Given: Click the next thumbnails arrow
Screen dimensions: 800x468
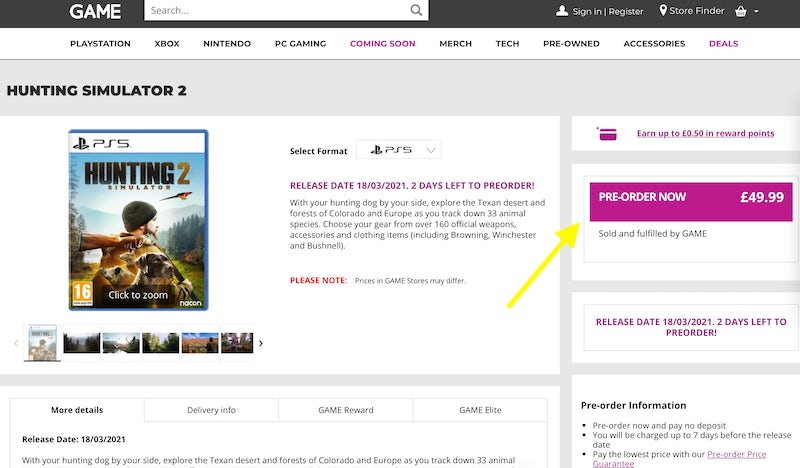Looking at the screenshot, I should click(261, 343).
